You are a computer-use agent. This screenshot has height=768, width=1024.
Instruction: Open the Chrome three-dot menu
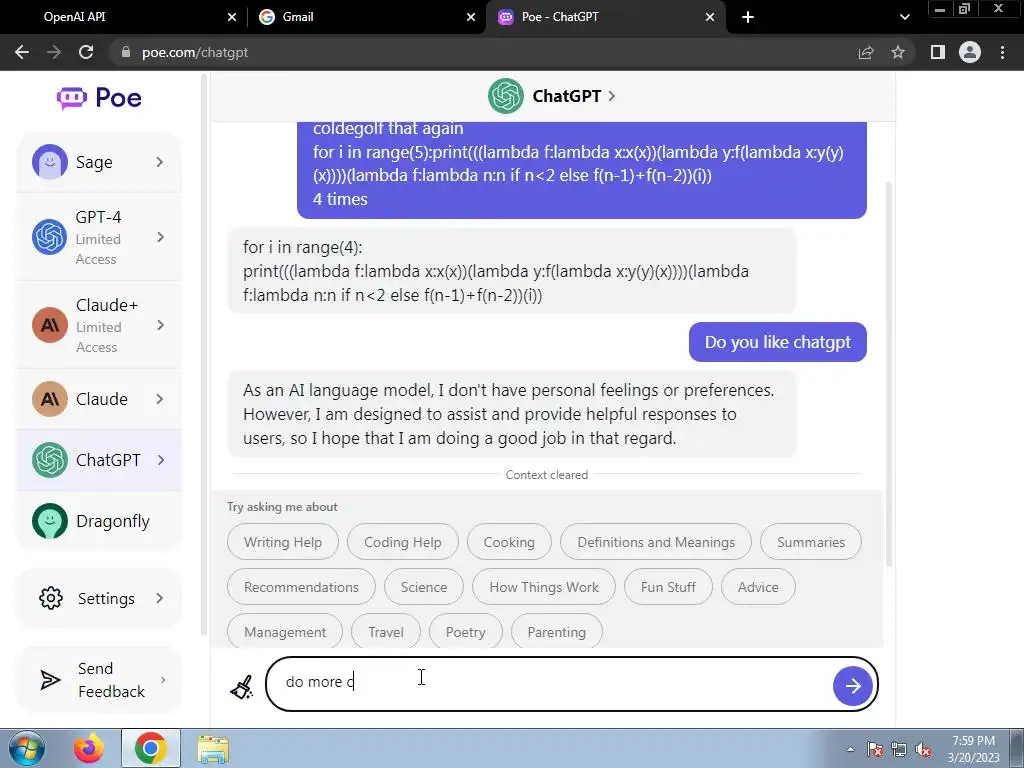[x=1002, y=52]
